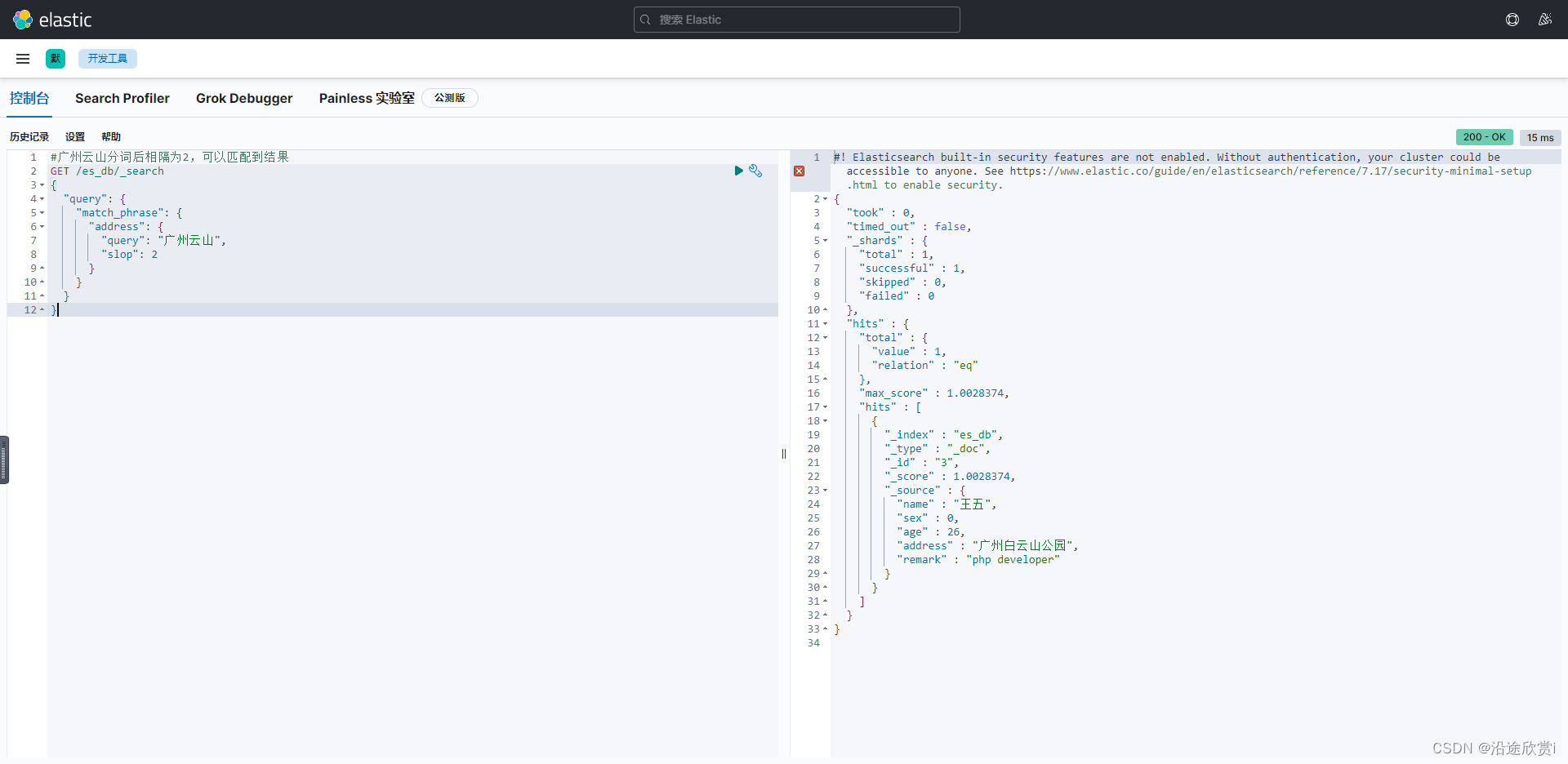Viewport: 1568px width, 764px height.
Task: Switch to the Painless 实验室 tab
Action: (367, 98)
